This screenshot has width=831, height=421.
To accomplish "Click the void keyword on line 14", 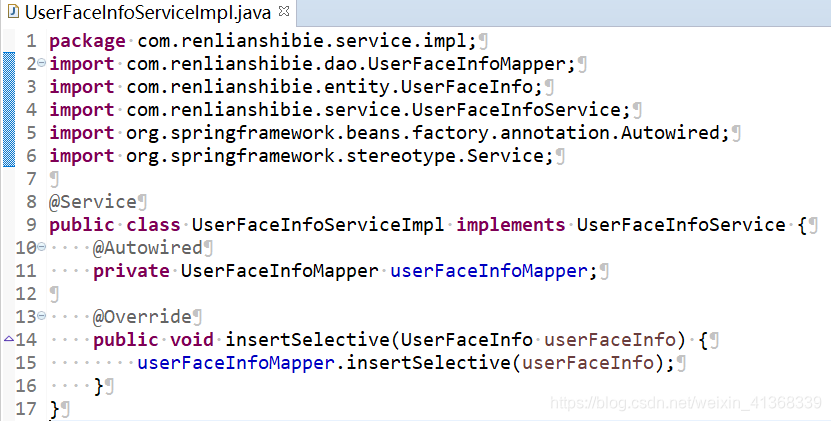I will 192,339.
